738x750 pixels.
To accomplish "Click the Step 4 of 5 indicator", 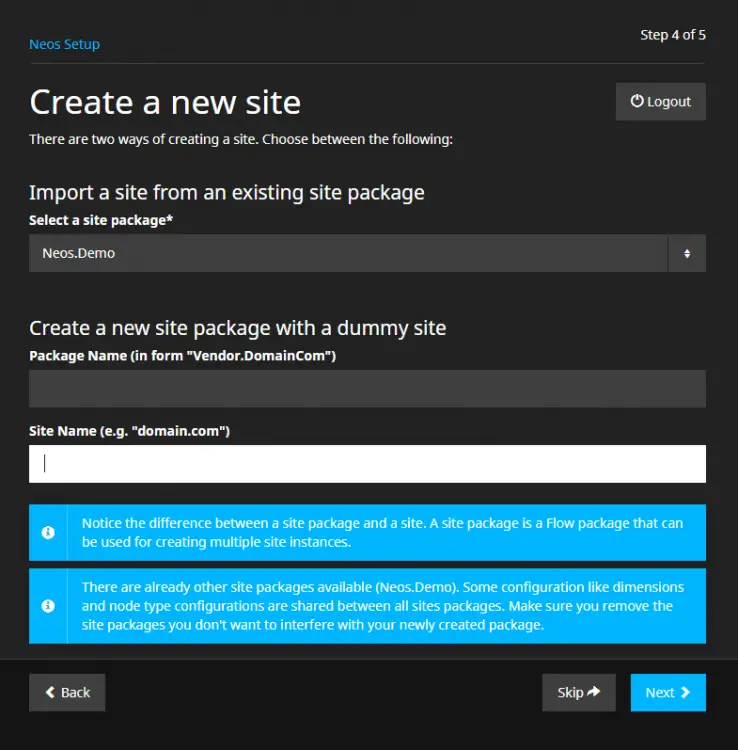I will 672,35.
